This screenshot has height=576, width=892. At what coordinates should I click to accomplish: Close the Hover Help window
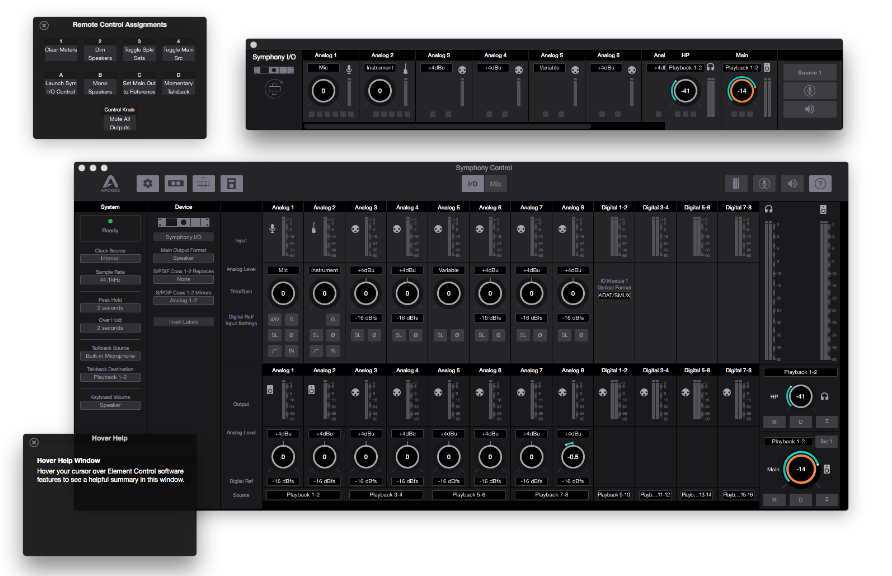pos(32,442)
